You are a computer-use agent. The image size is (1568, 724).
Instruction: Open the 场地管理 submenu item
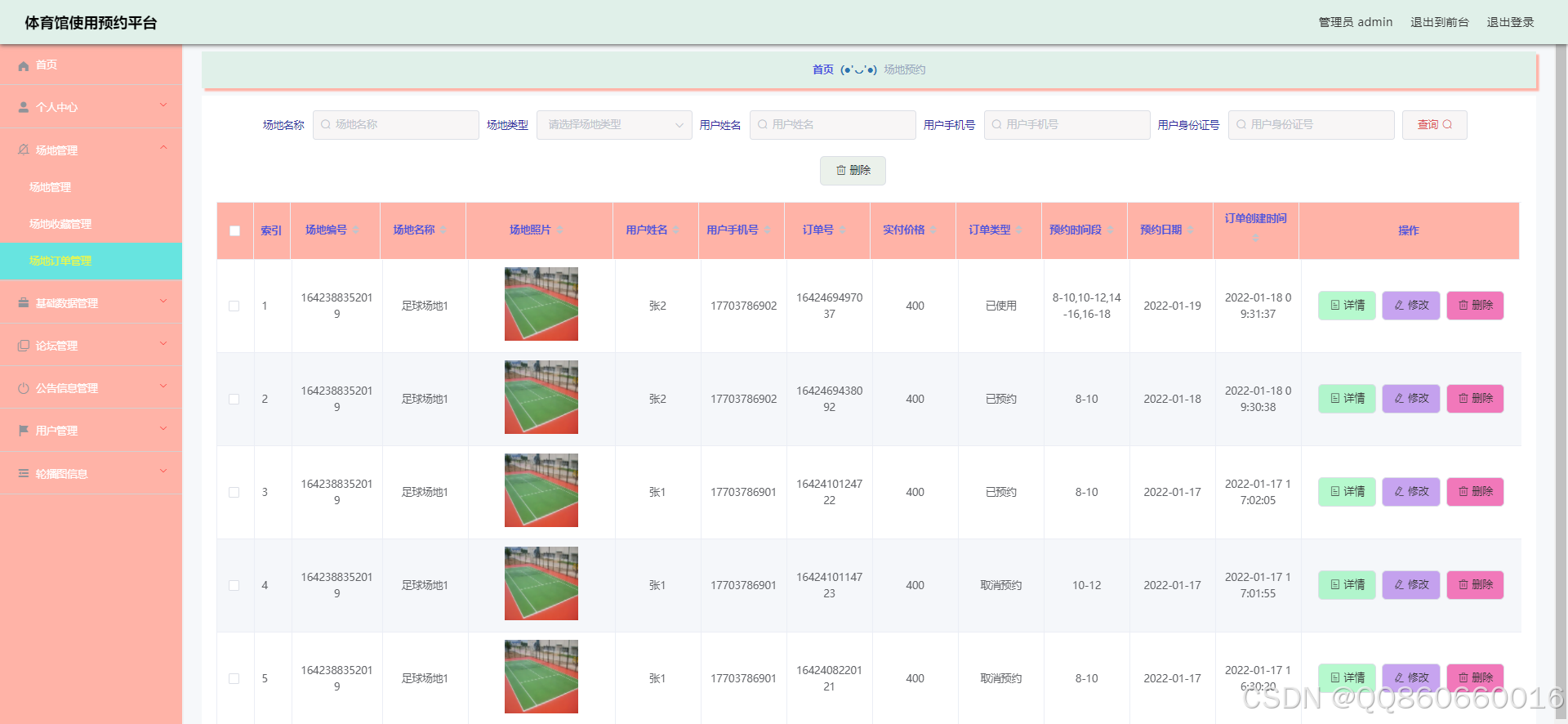tap(91, 187)
